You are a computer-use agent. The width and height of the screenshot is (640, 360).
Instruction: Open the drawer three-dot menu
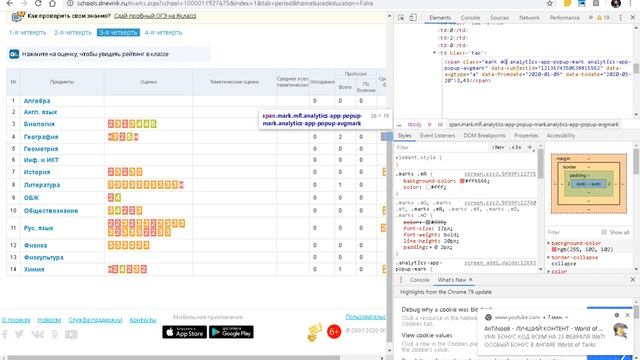pyautogui.click(x=401, y=280)
